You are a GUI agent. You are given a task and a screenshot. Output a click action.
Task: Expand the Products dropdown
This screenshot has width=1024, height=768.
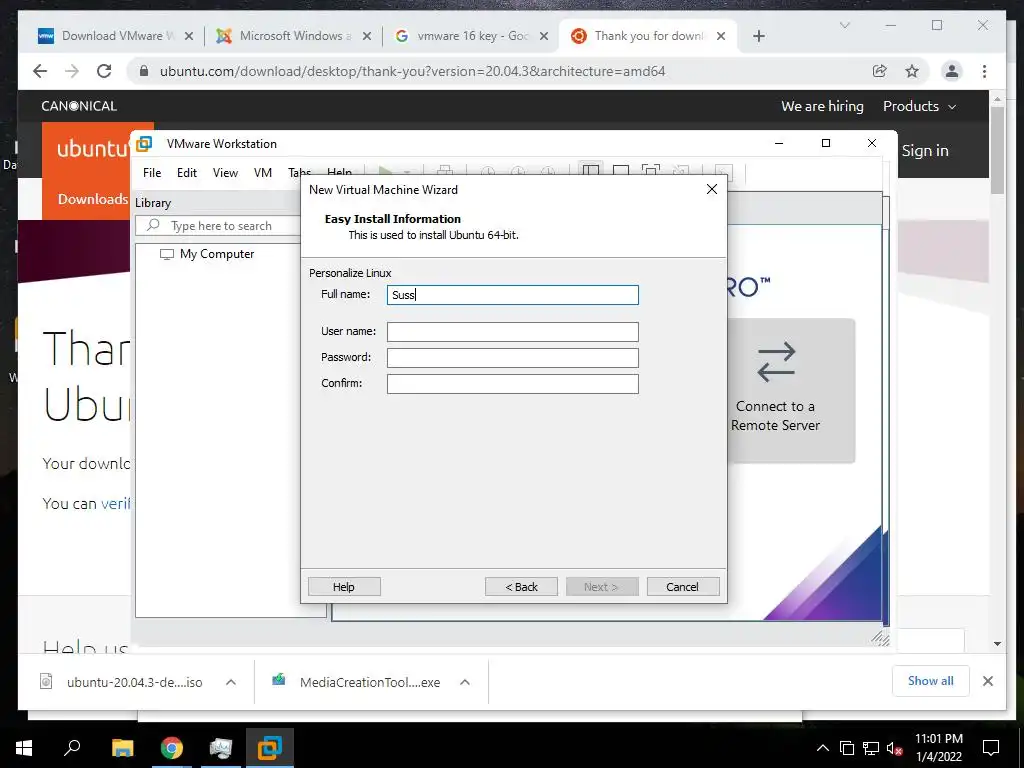coord(919,106)
